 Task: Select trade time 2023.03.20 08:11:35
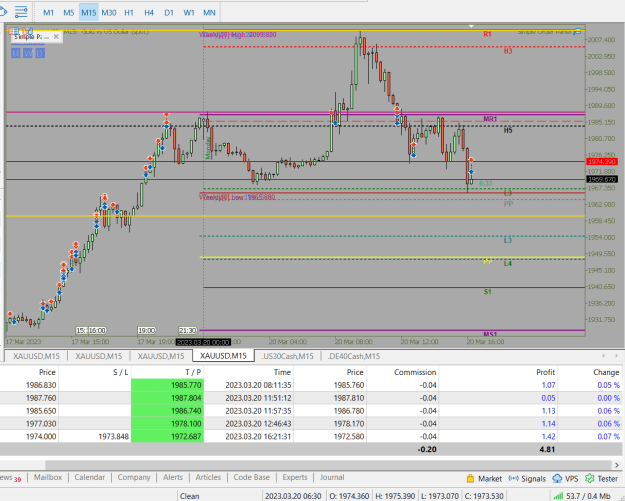(258, 385)
